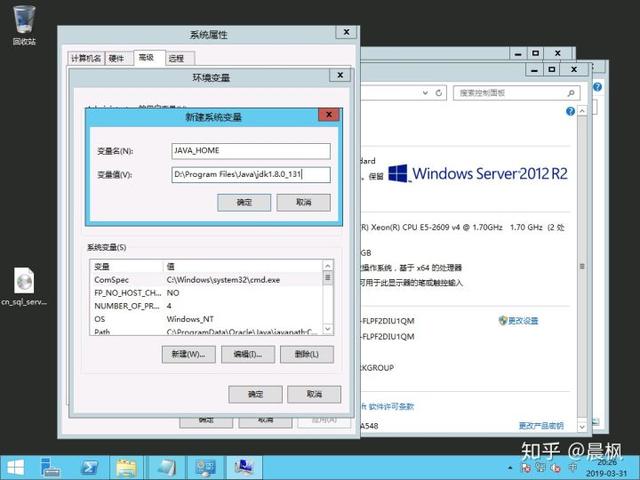The width and height of the screenshot is (640, 480).
Task: Click the value column header in system variables
Action: coord(242,266)
